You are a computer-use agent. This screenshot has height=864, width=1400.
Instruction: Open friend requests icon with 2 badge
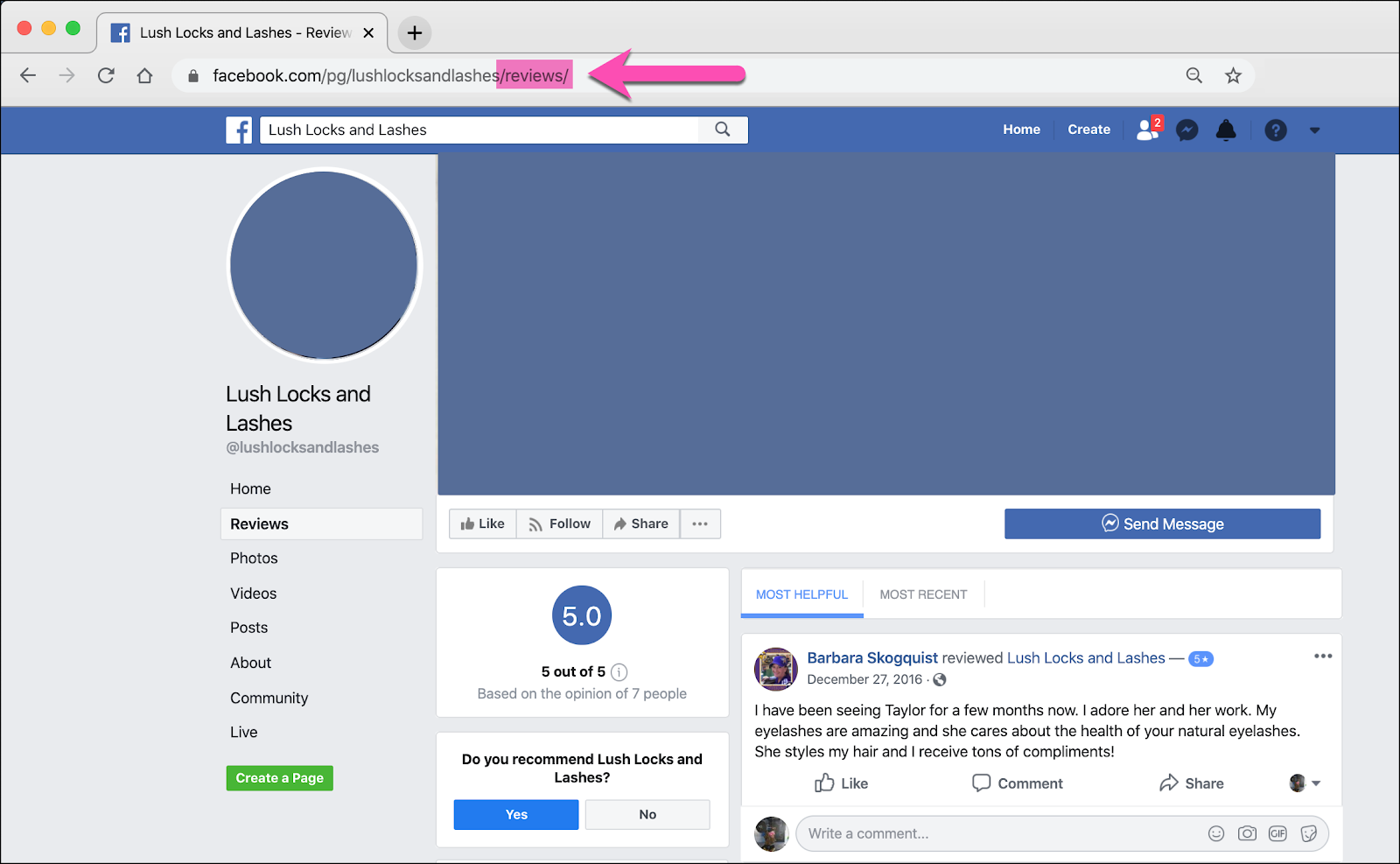[1148, 130]
